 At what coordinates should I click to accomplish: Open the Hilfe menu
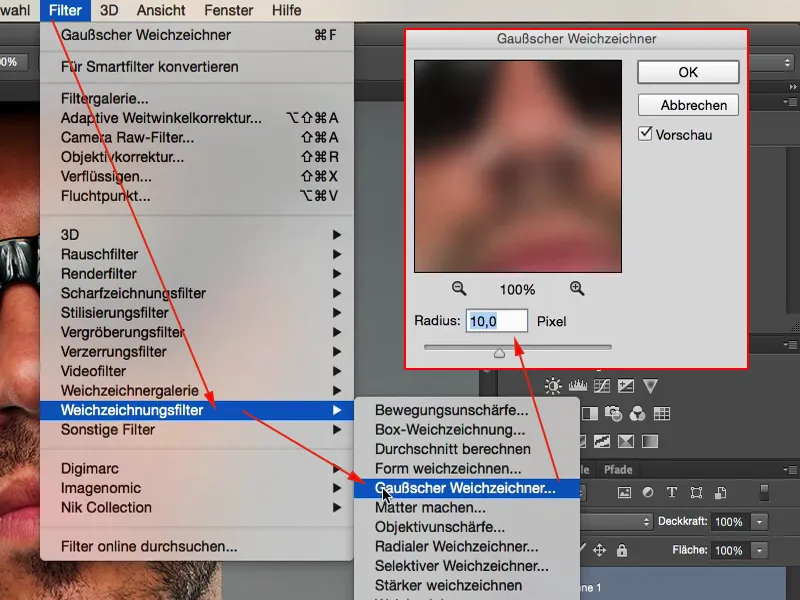click(286, 10)
